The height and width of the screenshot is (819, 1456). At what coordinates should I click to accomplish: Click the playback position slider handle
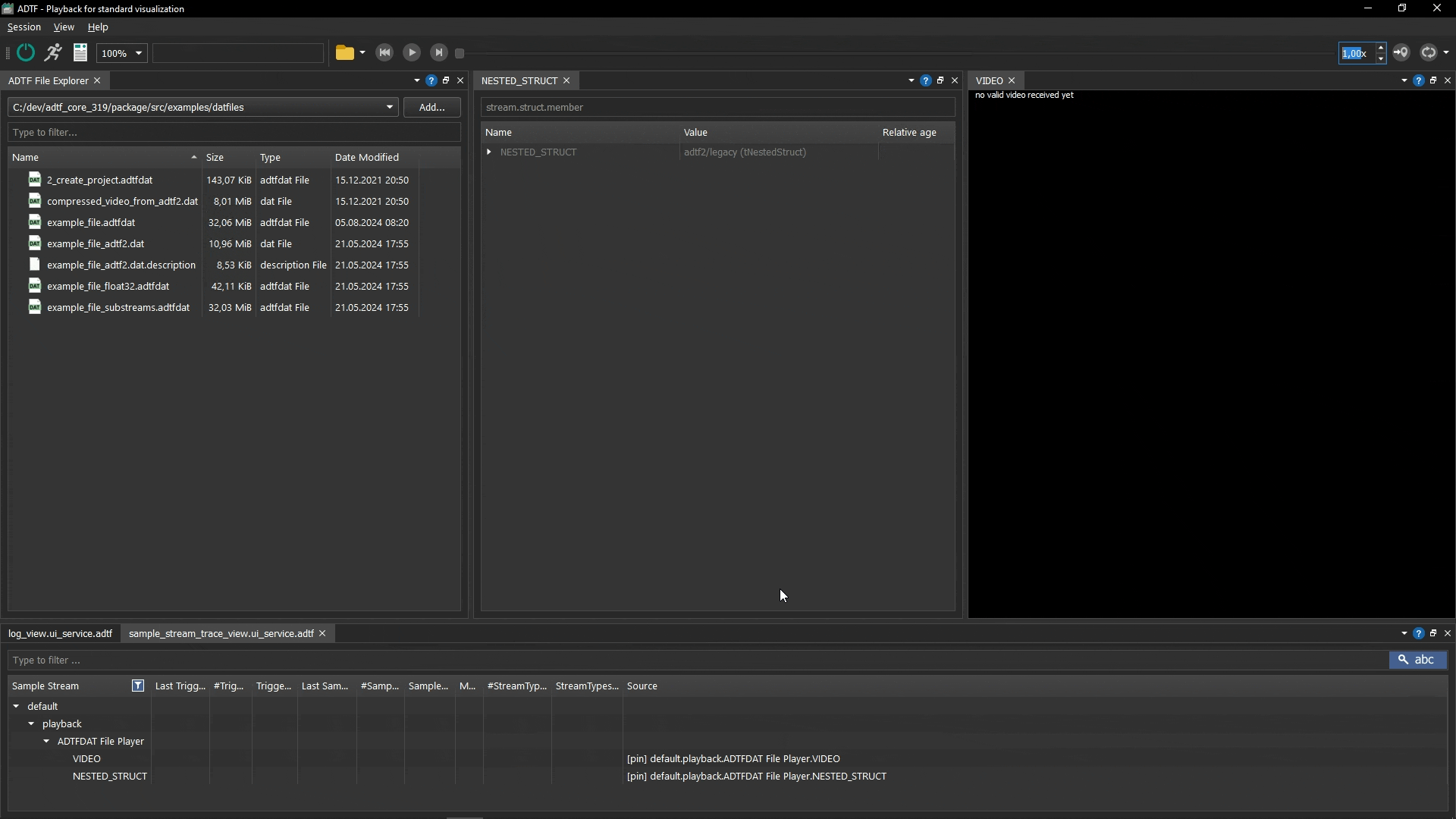(x=460, y=53)
